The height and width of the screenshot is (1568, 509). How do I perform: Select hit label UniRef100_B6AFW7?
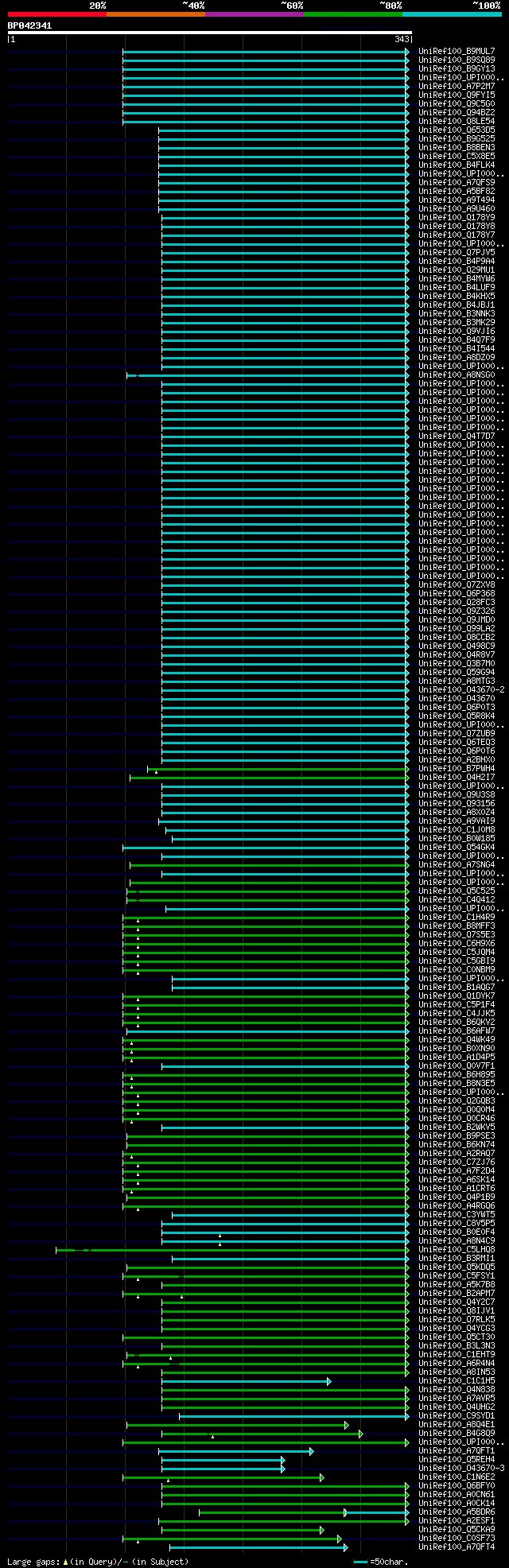(x=457, y=1031)
